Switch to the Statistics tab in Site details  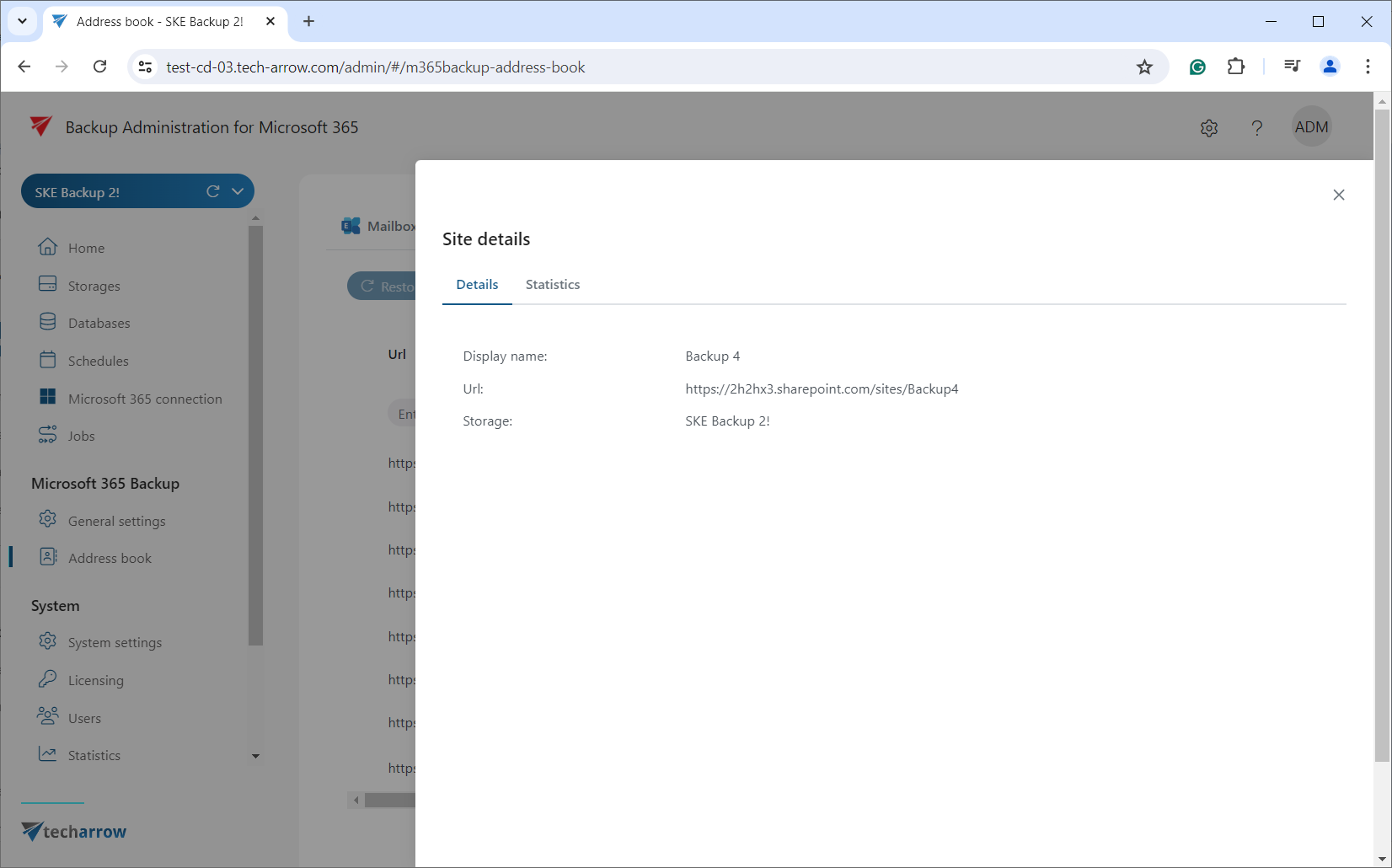tap(552, 285)
